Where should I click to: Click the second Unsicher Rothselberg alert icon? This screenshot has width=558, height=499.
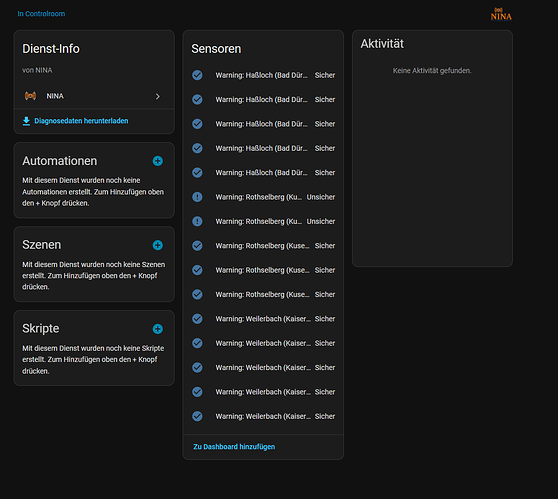coord(197,221)
